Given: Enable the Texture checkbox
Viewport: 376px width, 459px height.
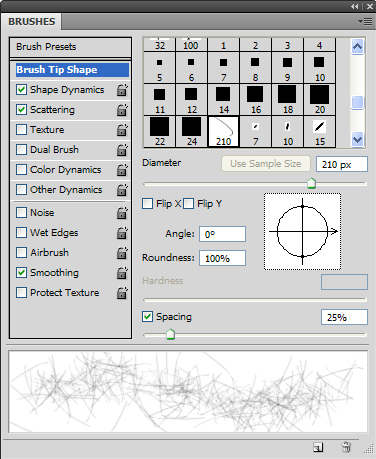Looking at the screenshot, I should coord(21,130).
